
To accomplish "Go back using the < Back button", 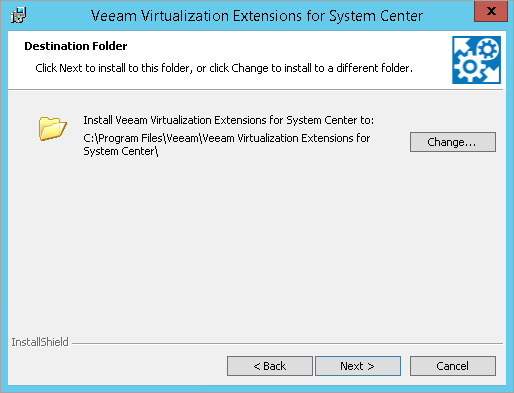I will tap(270, 366).
